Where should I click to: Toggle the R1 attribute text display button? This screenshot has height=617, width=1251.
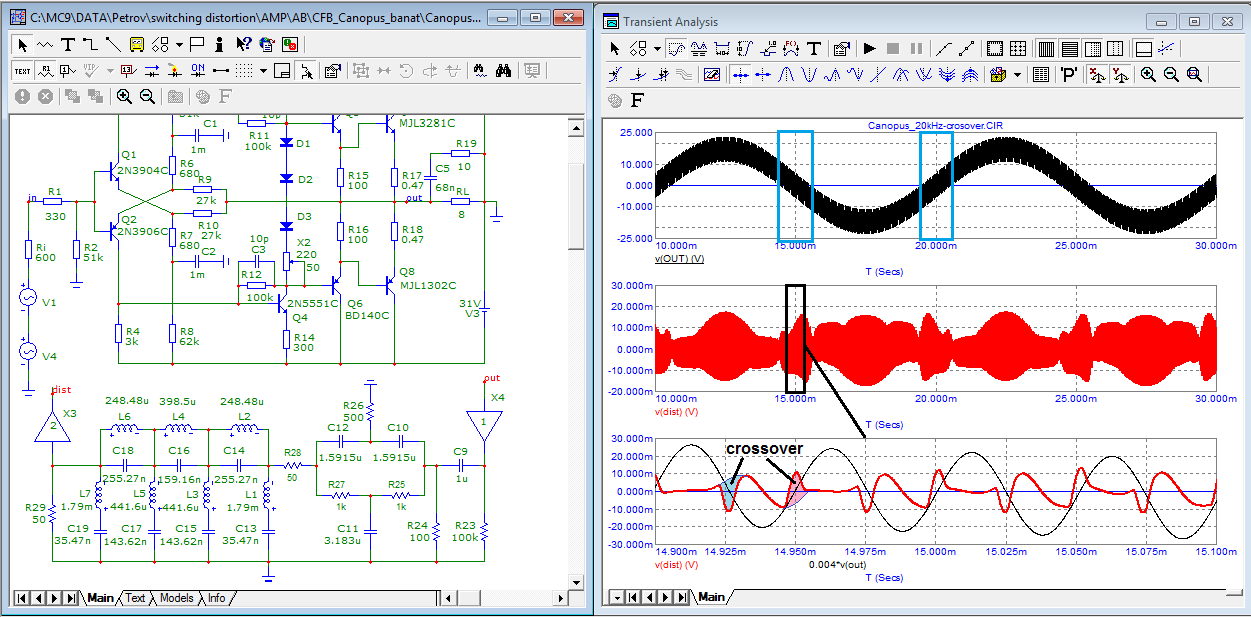[45, 70]
